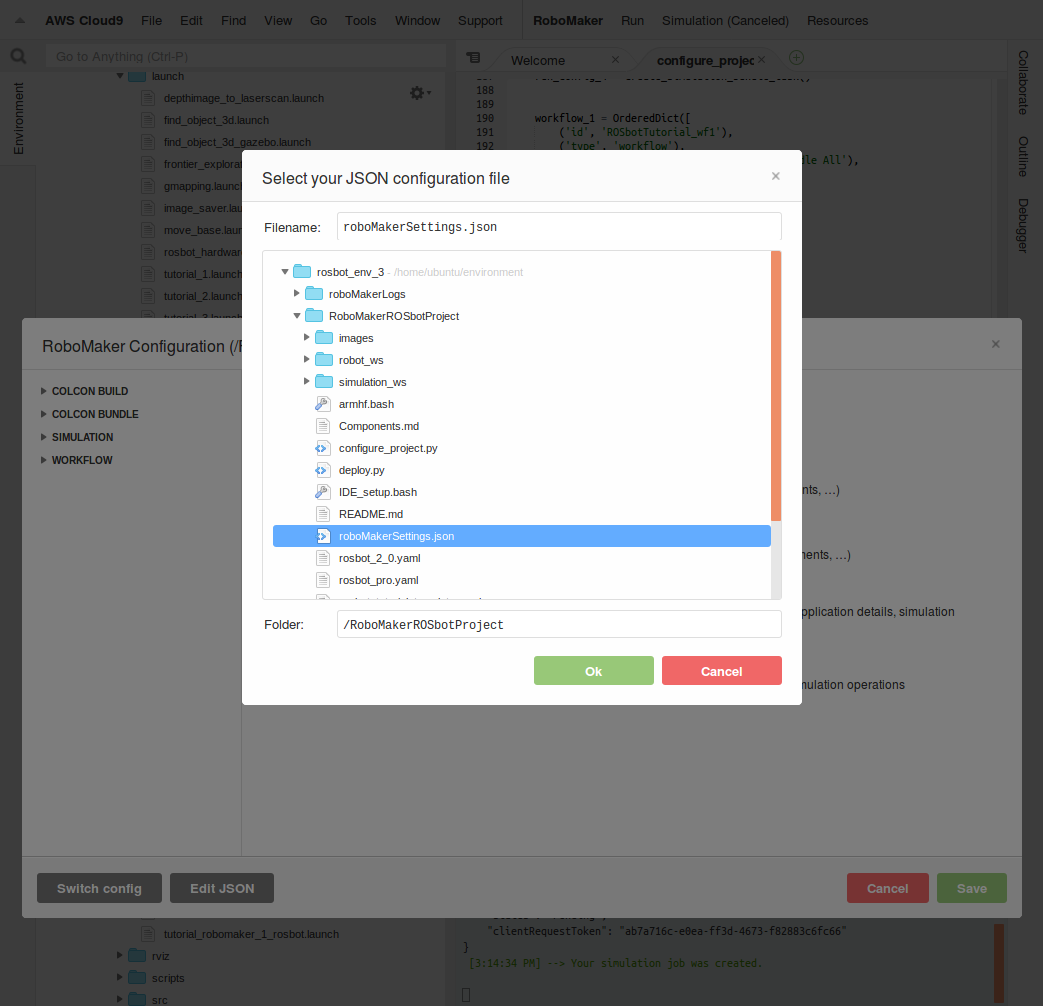Open the Tools menu
Image resolution: width=1043 pixels, height=1006 pixels.
pos(360,21)
